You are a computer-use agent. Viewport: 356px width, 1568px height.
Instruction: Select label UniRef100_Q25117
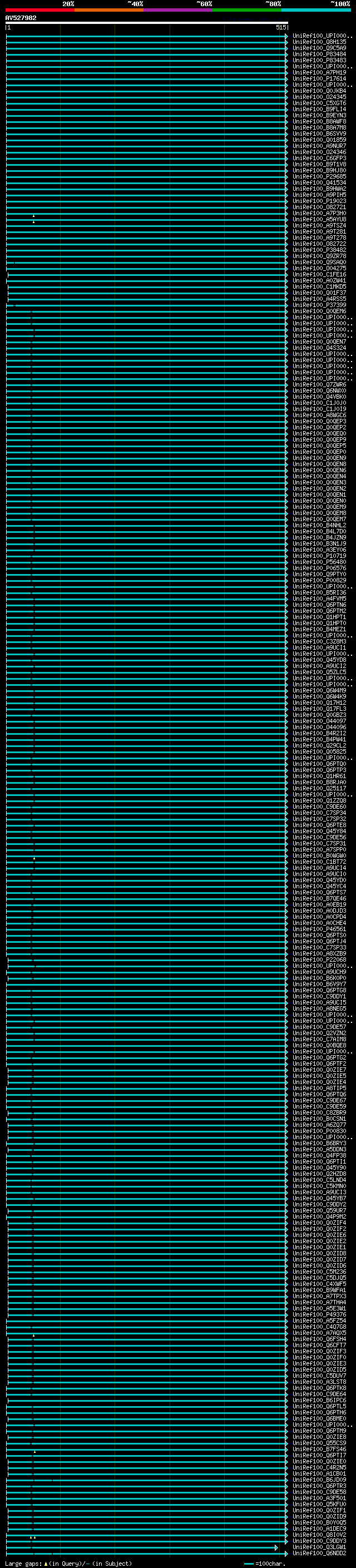click(319, 788)
